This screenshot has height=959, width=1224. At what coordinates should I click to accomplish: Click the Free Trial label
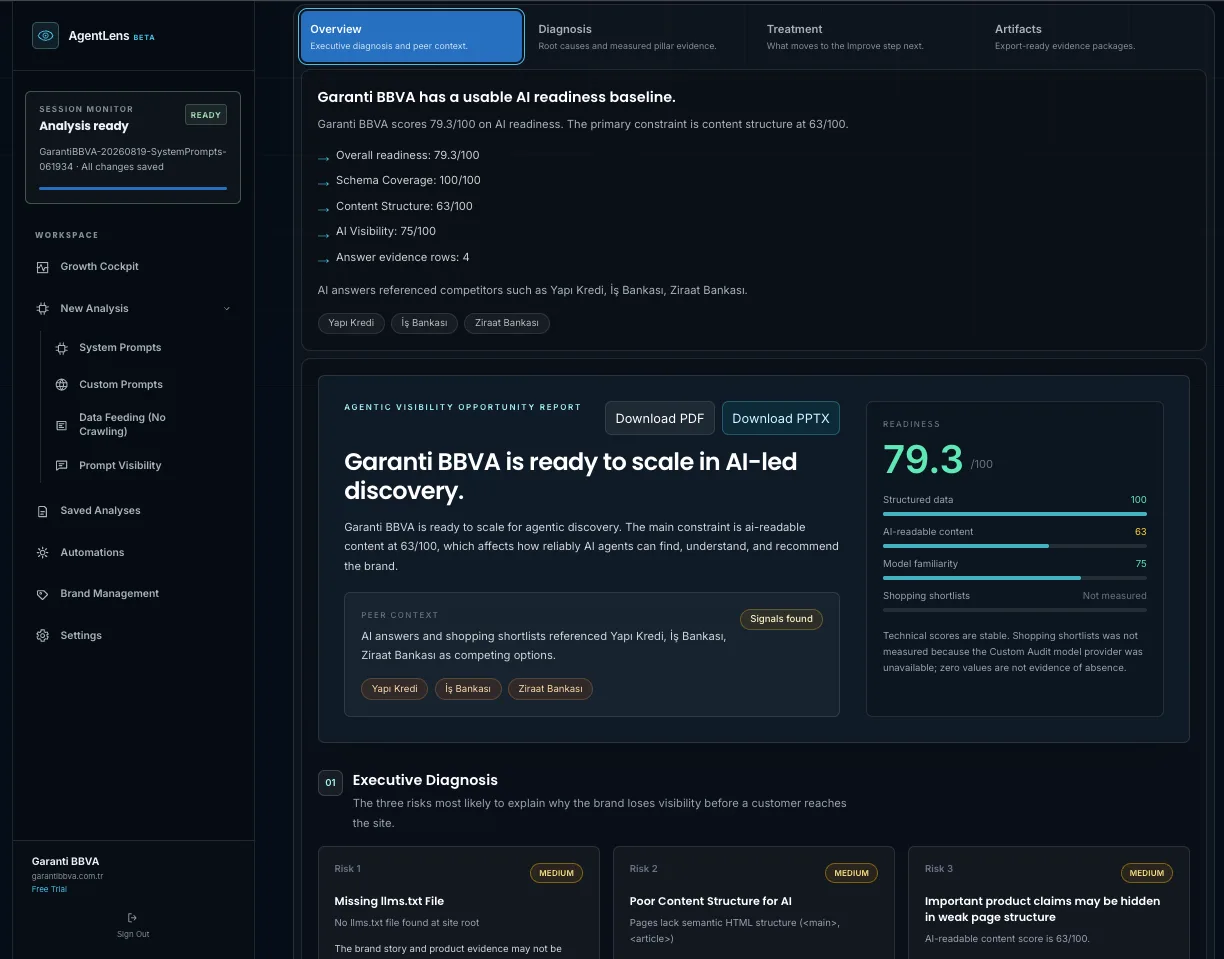tap(49, 889)
